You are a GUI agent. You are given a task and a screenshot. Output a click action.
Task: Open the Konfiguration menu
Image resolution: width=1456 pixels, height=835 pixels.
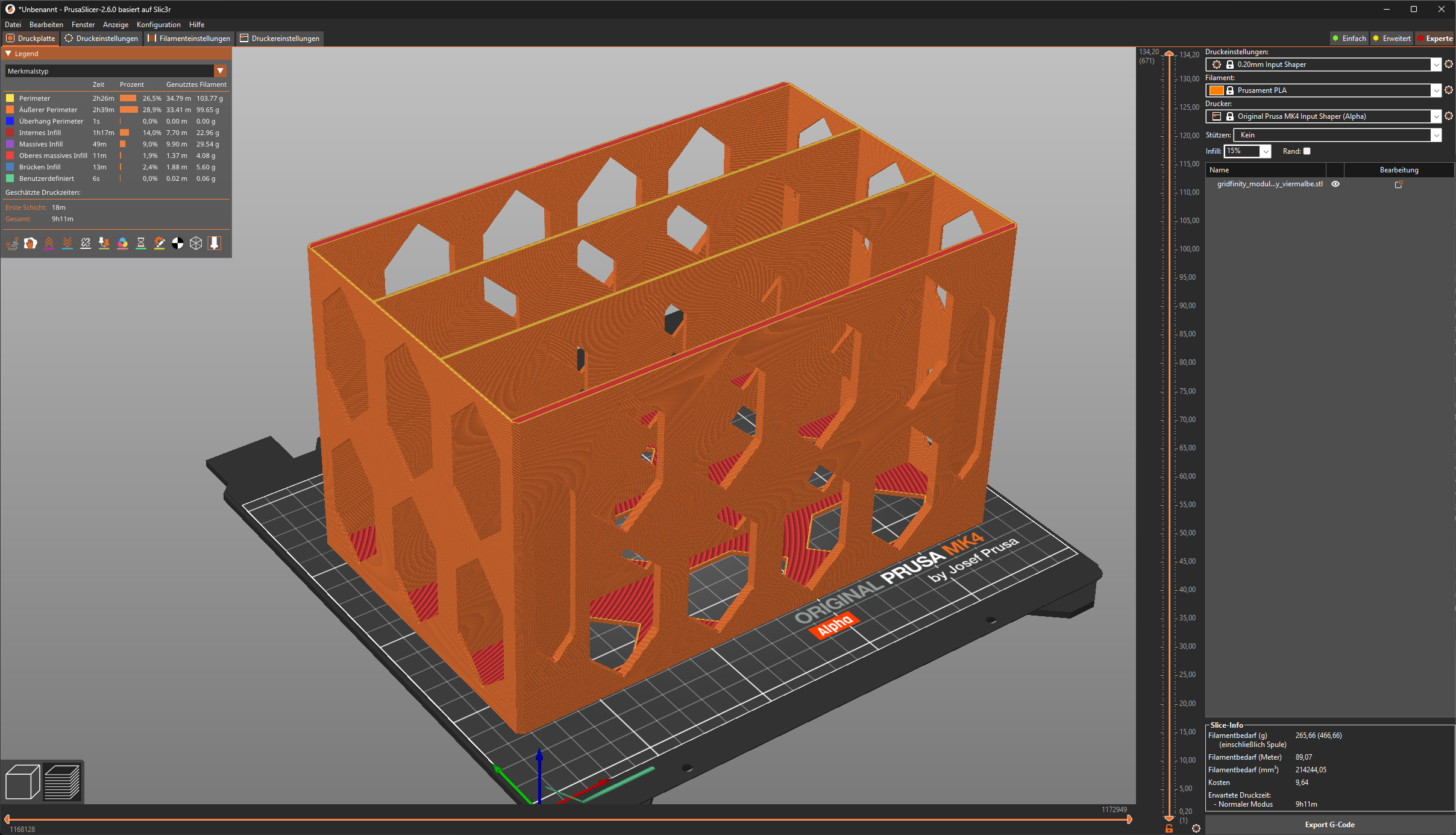click(158, 25)
